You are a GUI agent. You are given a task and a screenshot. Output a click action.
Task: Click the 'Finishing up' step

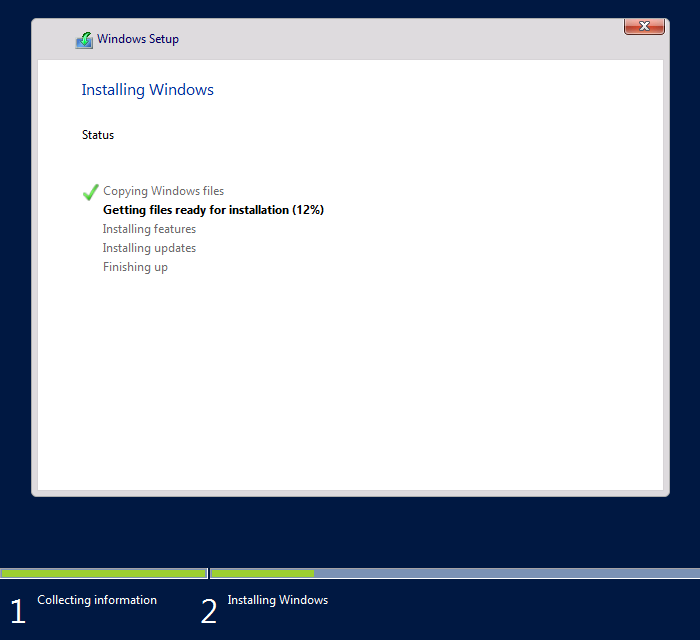[135, 267]
